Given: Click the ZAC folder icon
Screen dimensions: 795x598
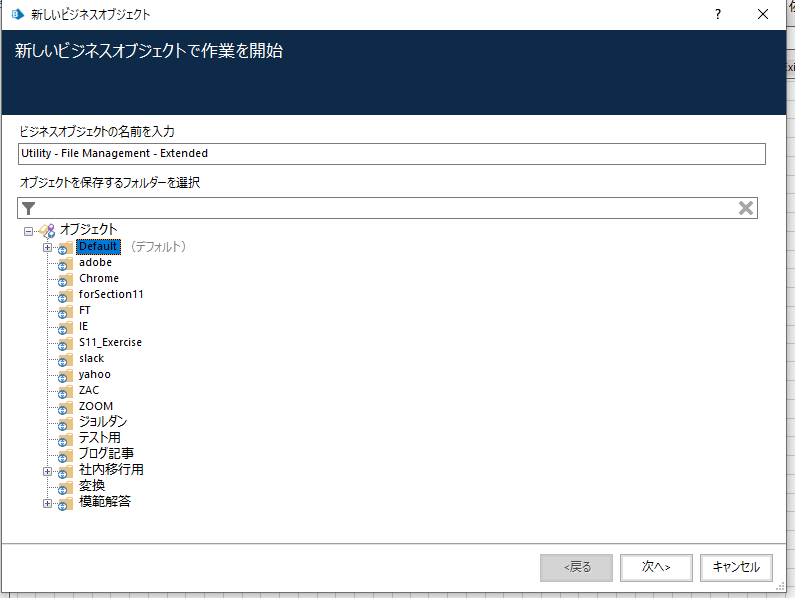Looking at the screenshot, I should (x=65, y=392).
